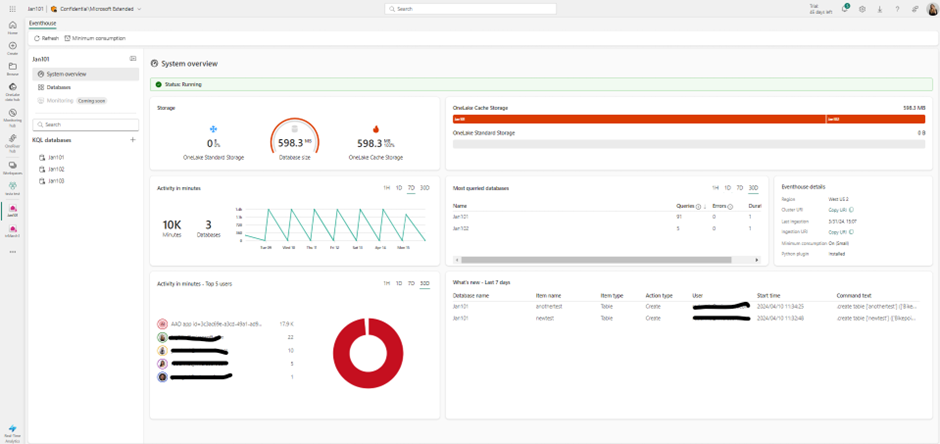Select 1H range for Most queried databases
The height and width of the screenshot is (444, 940).
pos(715,188)
